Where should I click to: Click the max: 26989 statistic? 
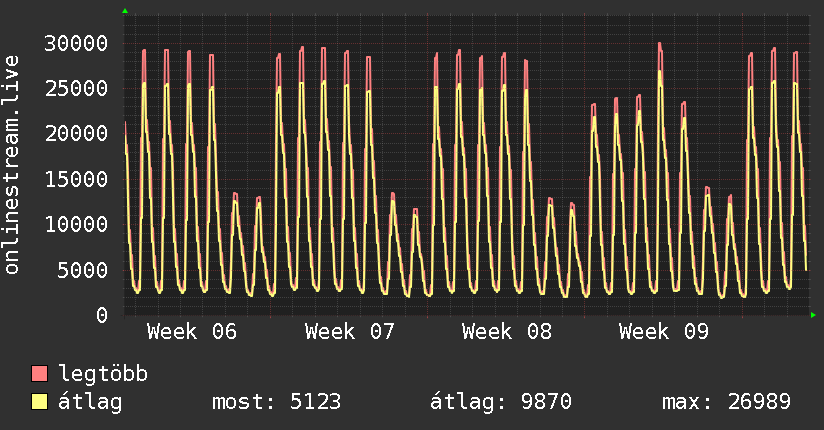(726, 403)
